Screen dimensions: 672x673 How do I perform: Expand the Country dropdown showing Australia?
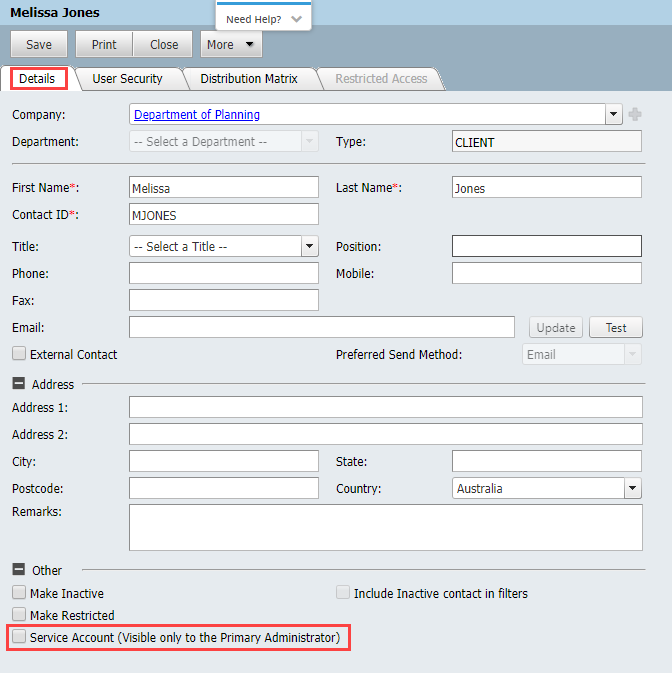(632, 489)
